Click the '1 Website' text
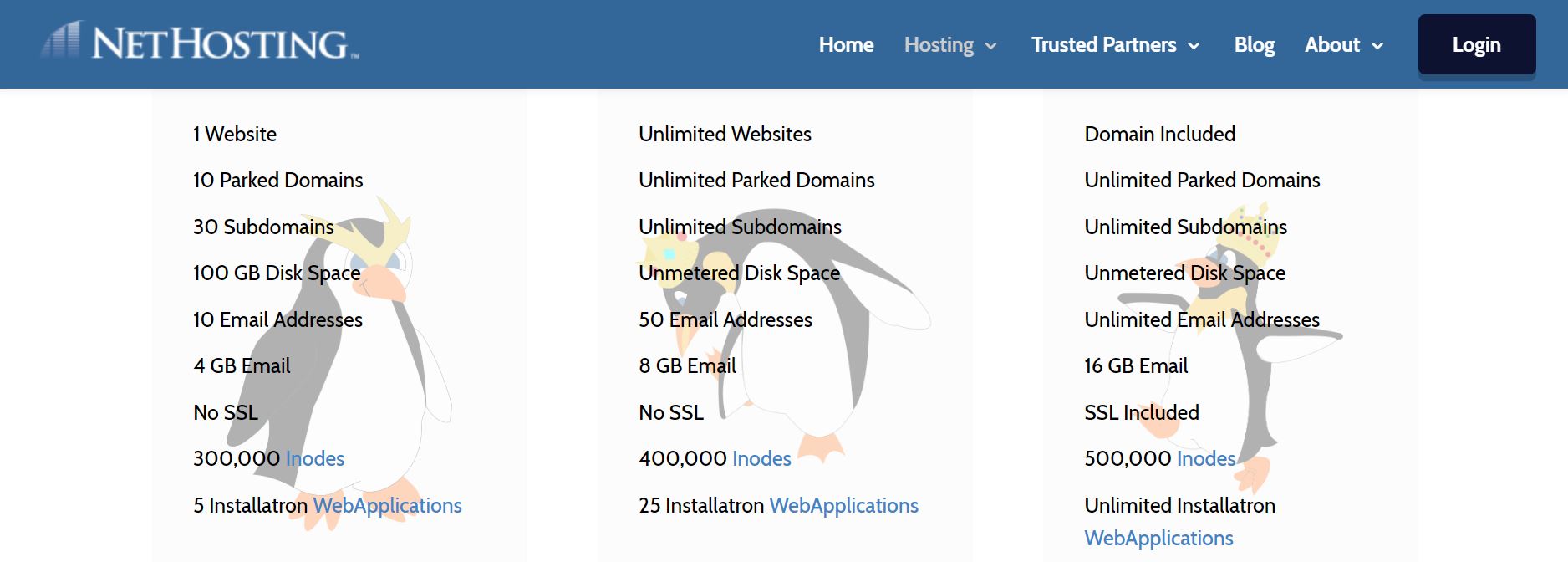The height and width of the screenshot is (562, 1568). point(235,134)
